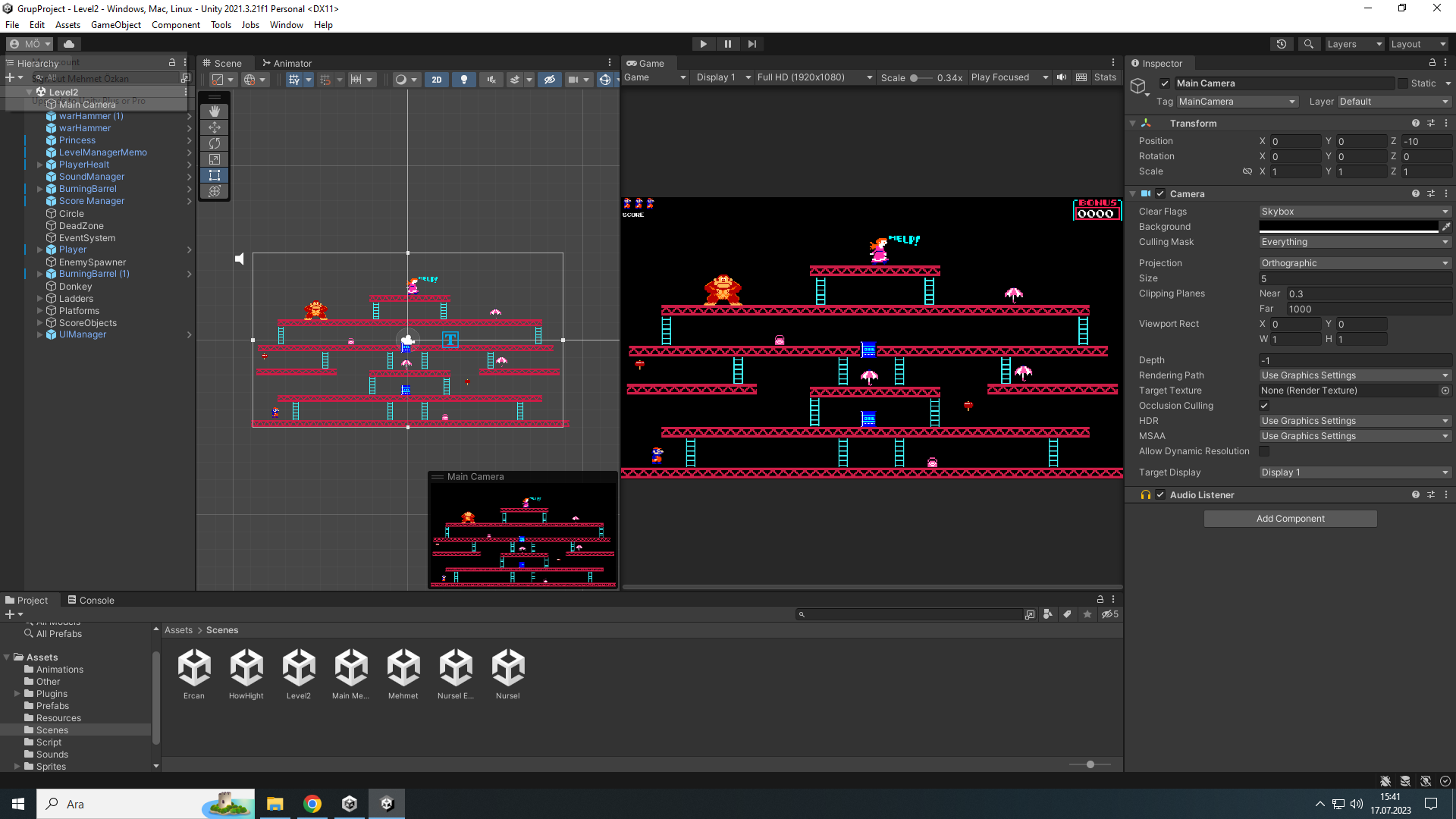Open the Camera component help icon
The height and width of the screenshot is (819, 1456).
[x=1415, y=193]
